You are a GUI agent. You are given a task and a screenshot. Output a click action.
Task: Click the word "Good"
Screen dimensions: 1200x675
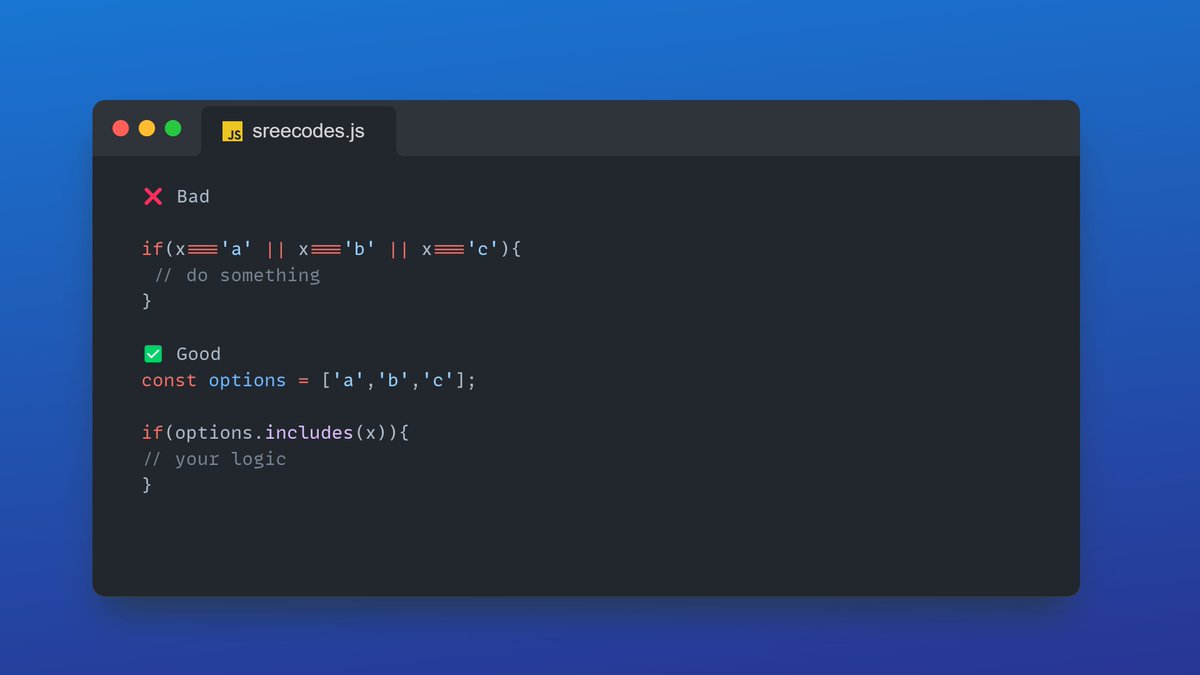click(x=198, y=354)
